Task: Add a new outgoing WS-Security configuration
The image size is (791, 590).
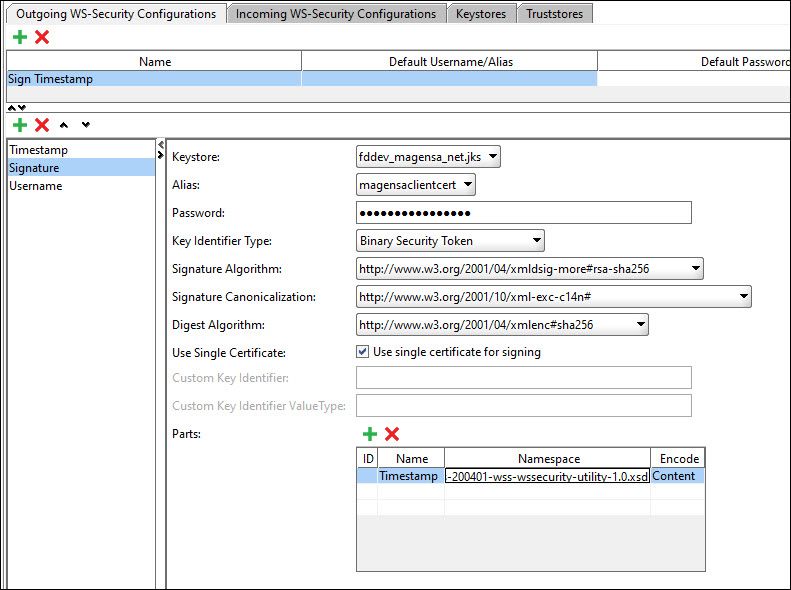Action: click(20, 37)
